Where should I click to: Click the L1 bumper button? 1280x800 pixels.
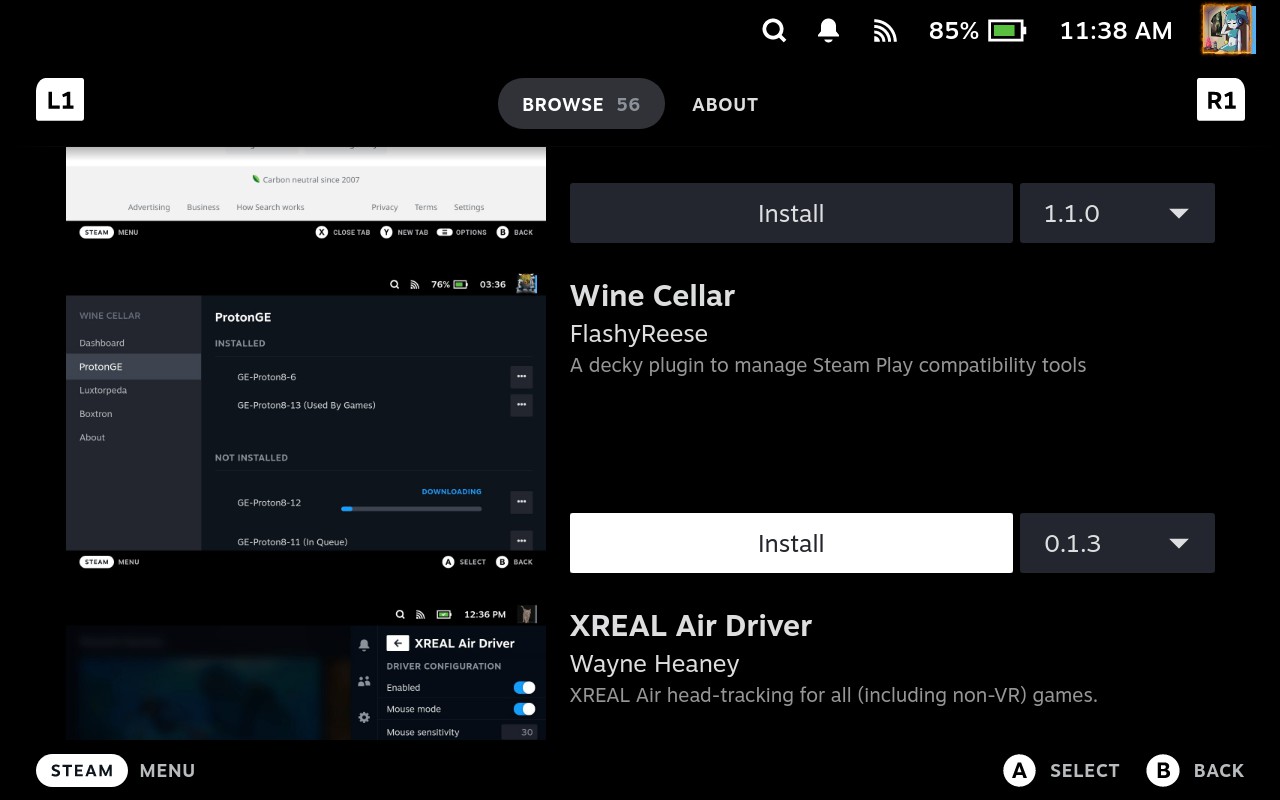point(60,100)
